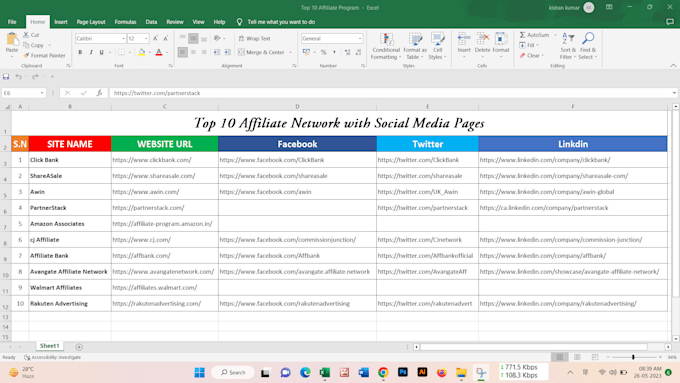Screen dimensions: 680x383
Task: Apply the red font color
Action: click(x=159, y=52)
